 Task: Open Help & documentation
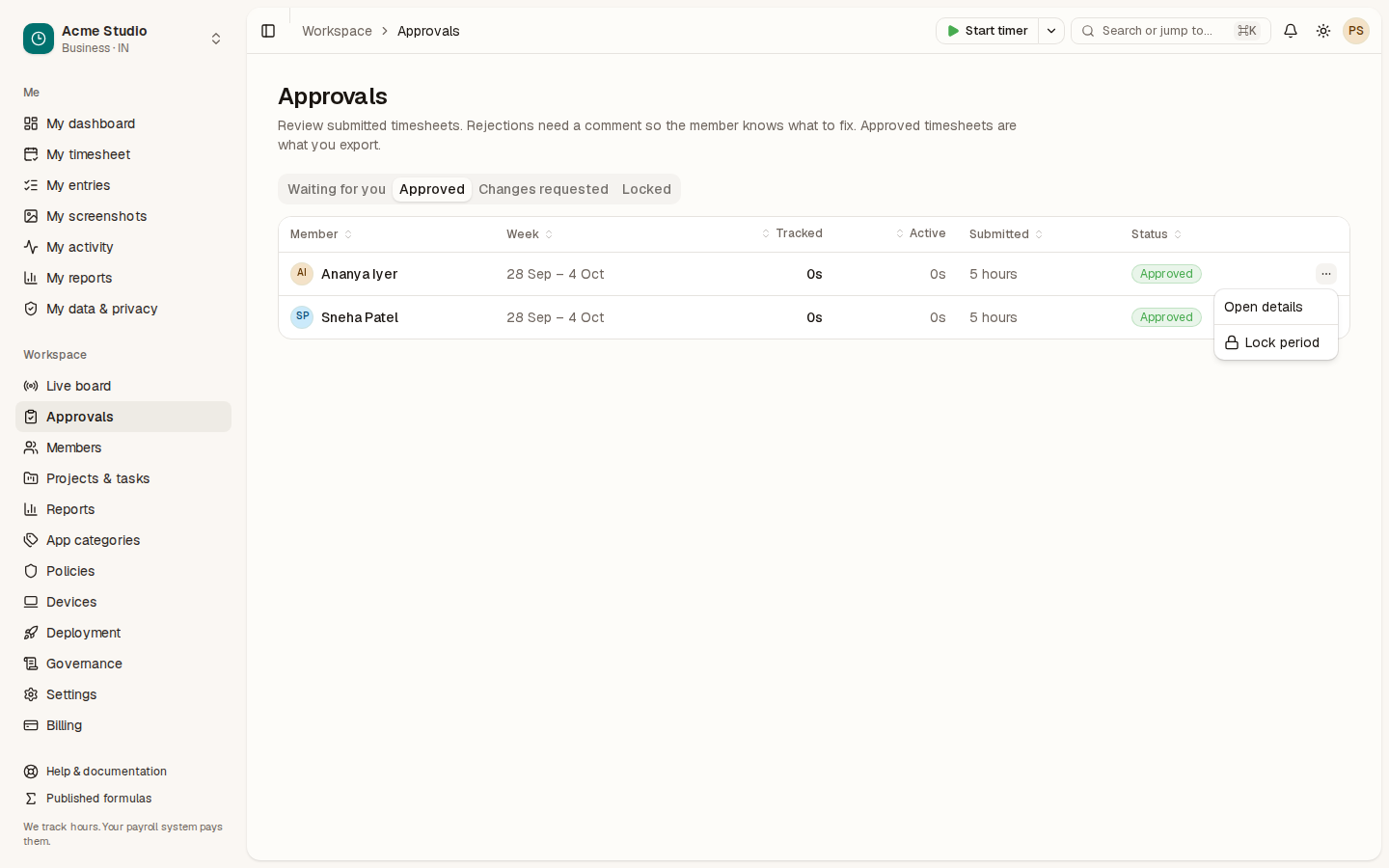pyautogui.click(x=123, y=772)
